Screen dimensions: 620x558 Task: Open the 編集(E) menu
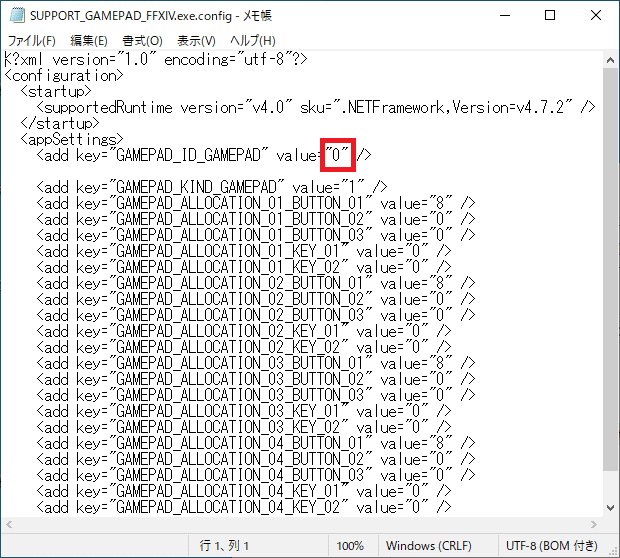[x=89, y=40]
